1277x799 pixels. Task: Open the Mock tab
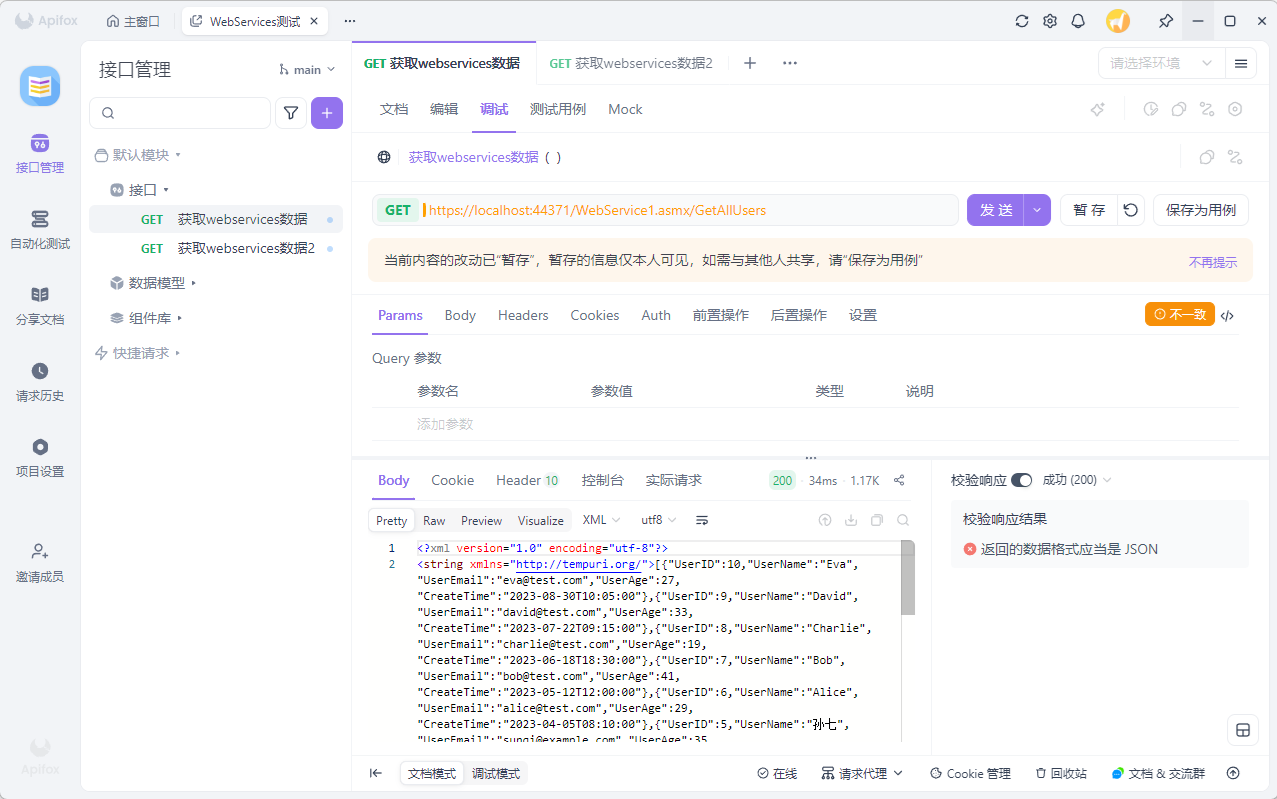[x=625, y=109]
